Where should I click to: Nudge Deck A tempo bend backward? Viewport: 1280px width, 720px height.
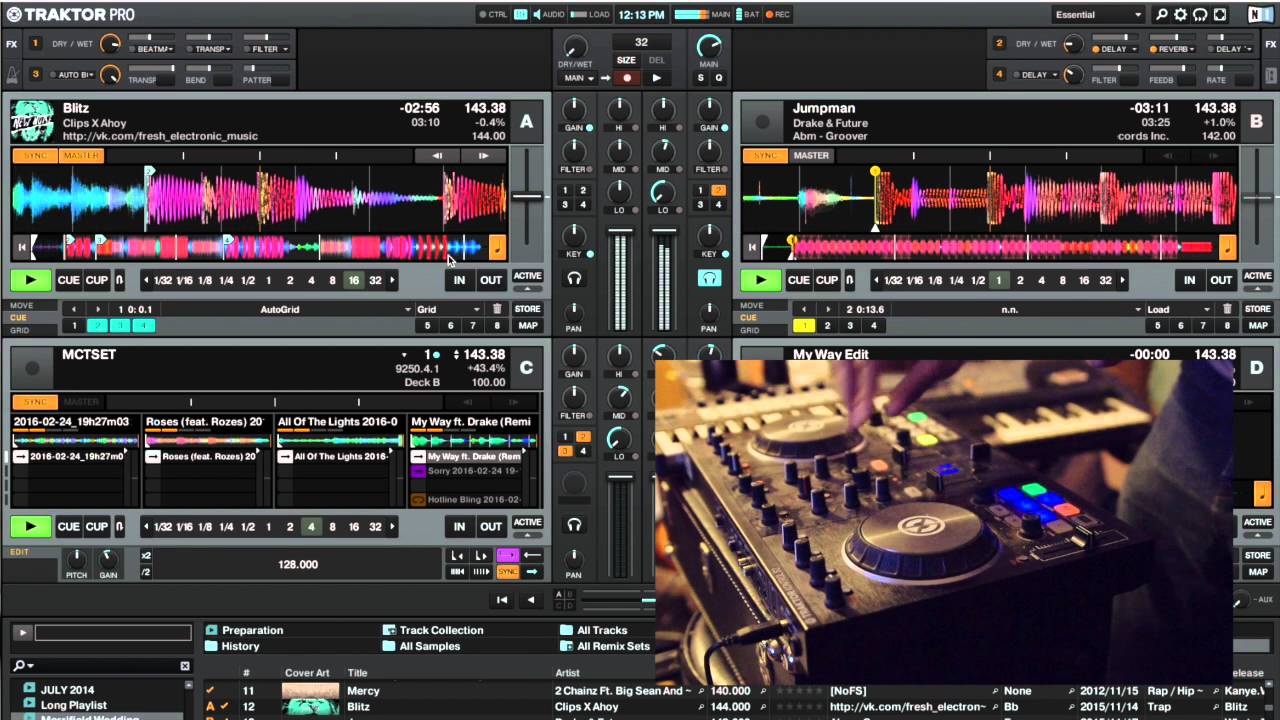(437, 156)
